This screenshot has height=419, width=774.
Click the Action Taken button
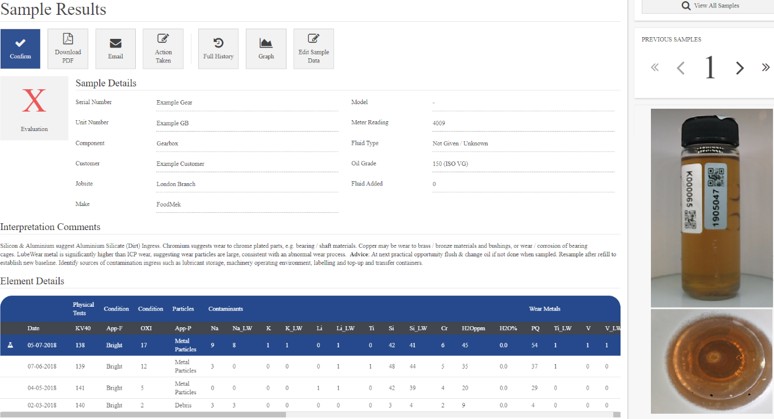[x=163, y=48]
